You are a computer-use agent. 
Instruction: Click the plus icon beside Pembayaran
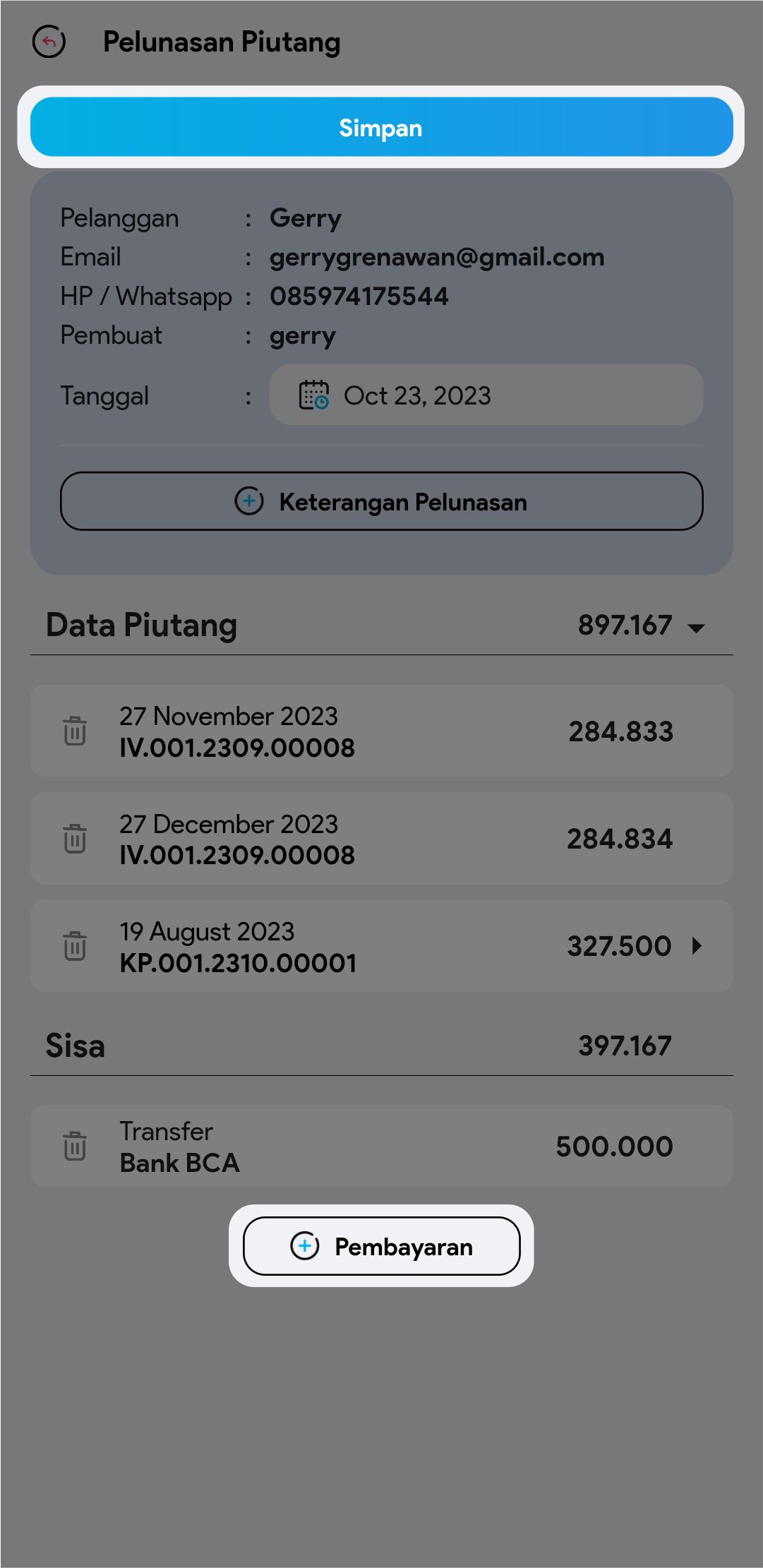click(305, 1246)
